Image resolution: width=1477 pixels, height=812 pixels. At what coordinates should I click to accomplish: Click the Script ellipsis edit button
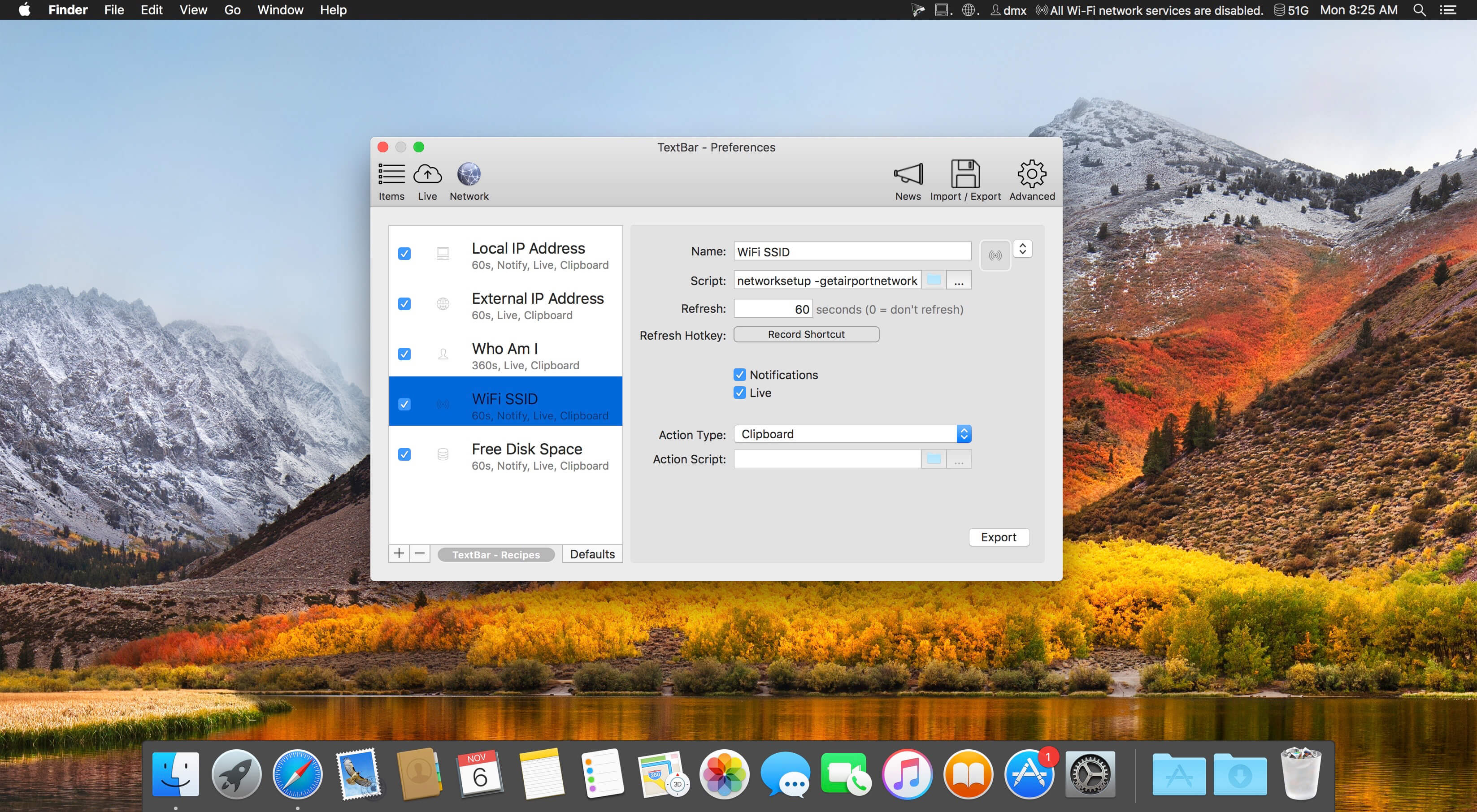[959, 280]
